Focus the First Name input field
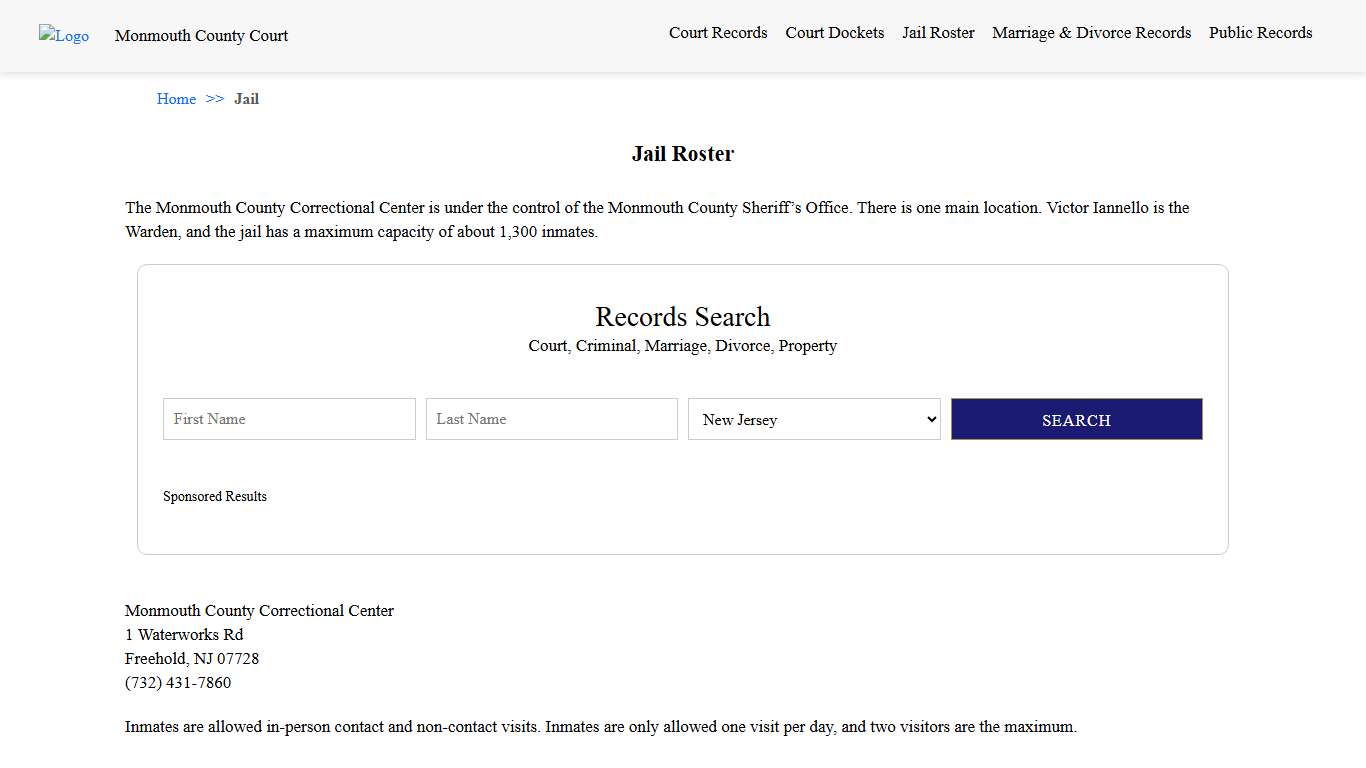The image size is (1366, 768). (289, 419)
